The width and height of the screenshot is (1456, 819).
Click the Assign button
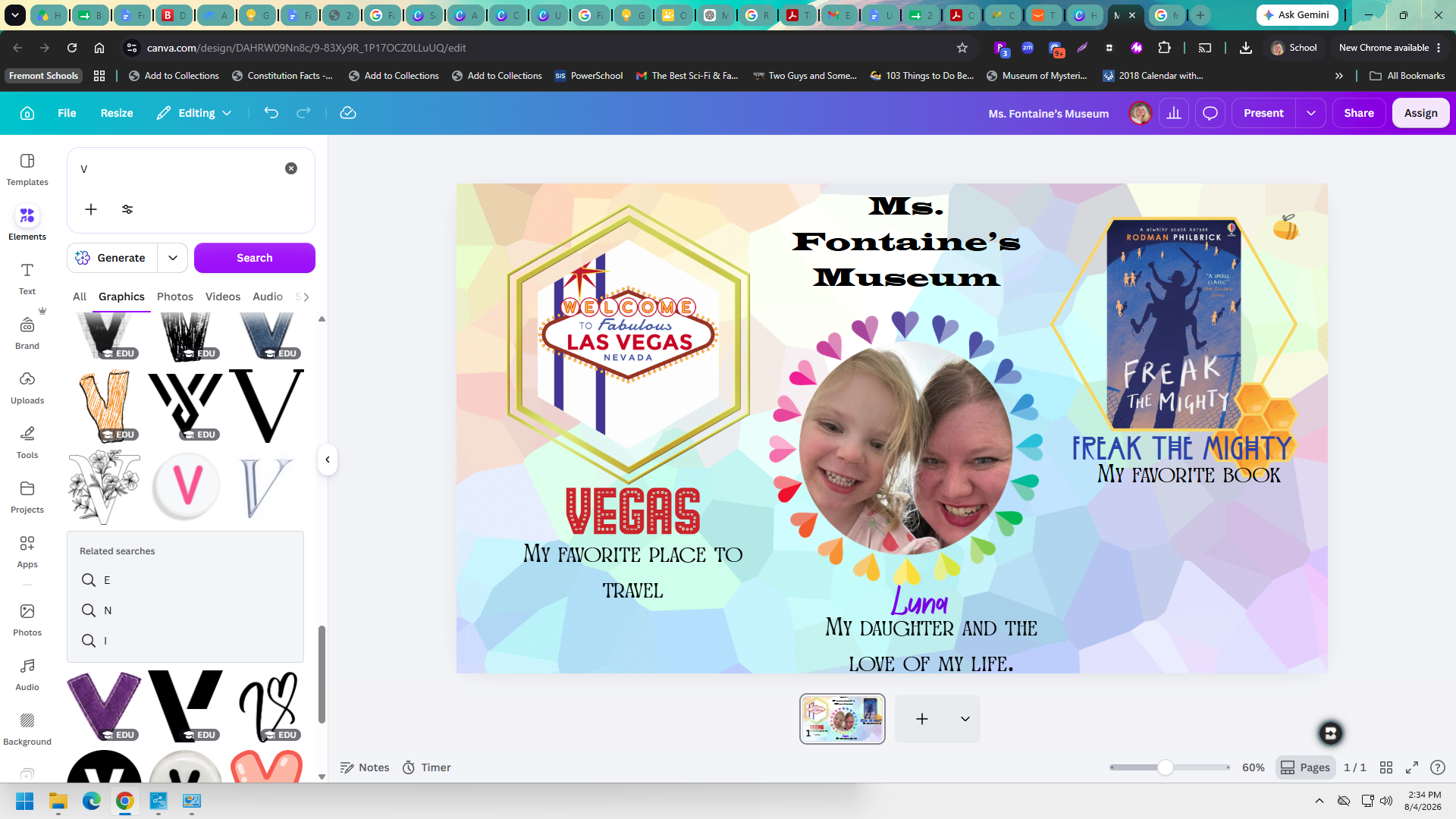(x=1421, y=113)
